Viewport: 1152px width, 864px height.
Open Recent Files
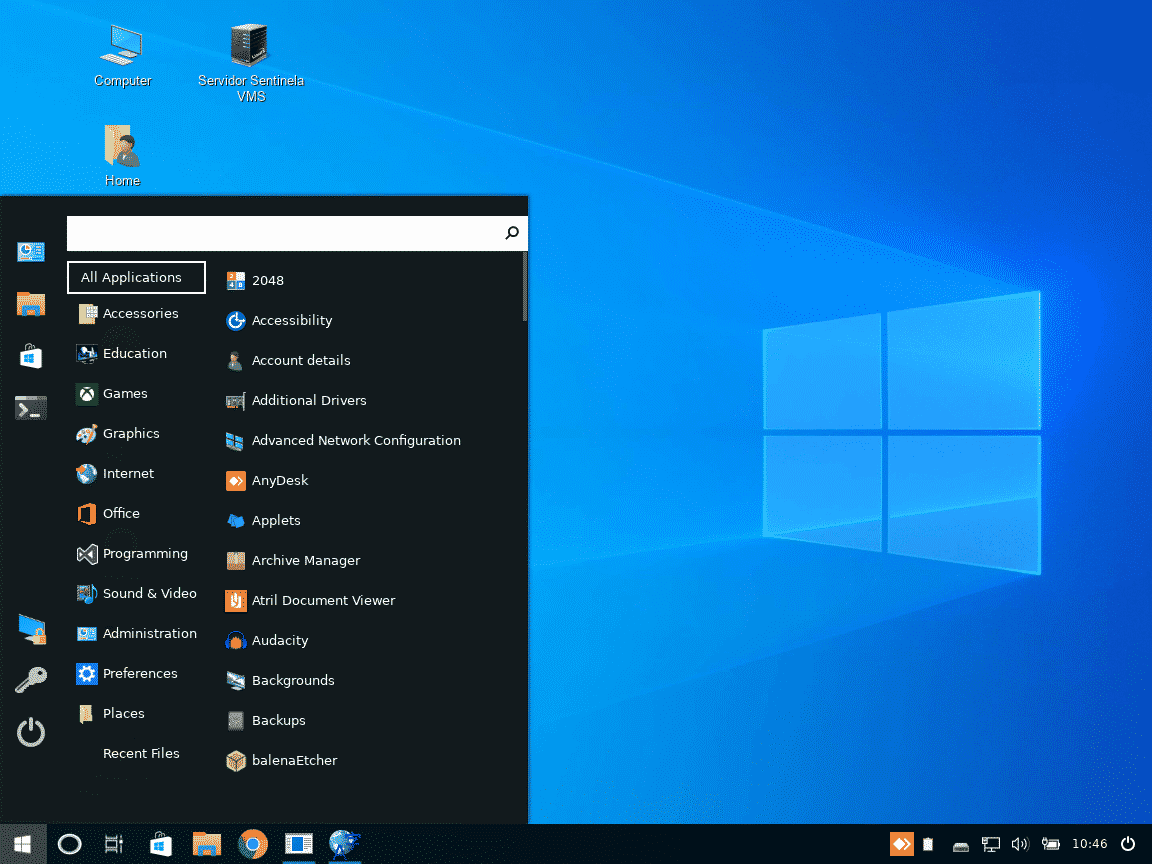141,753
